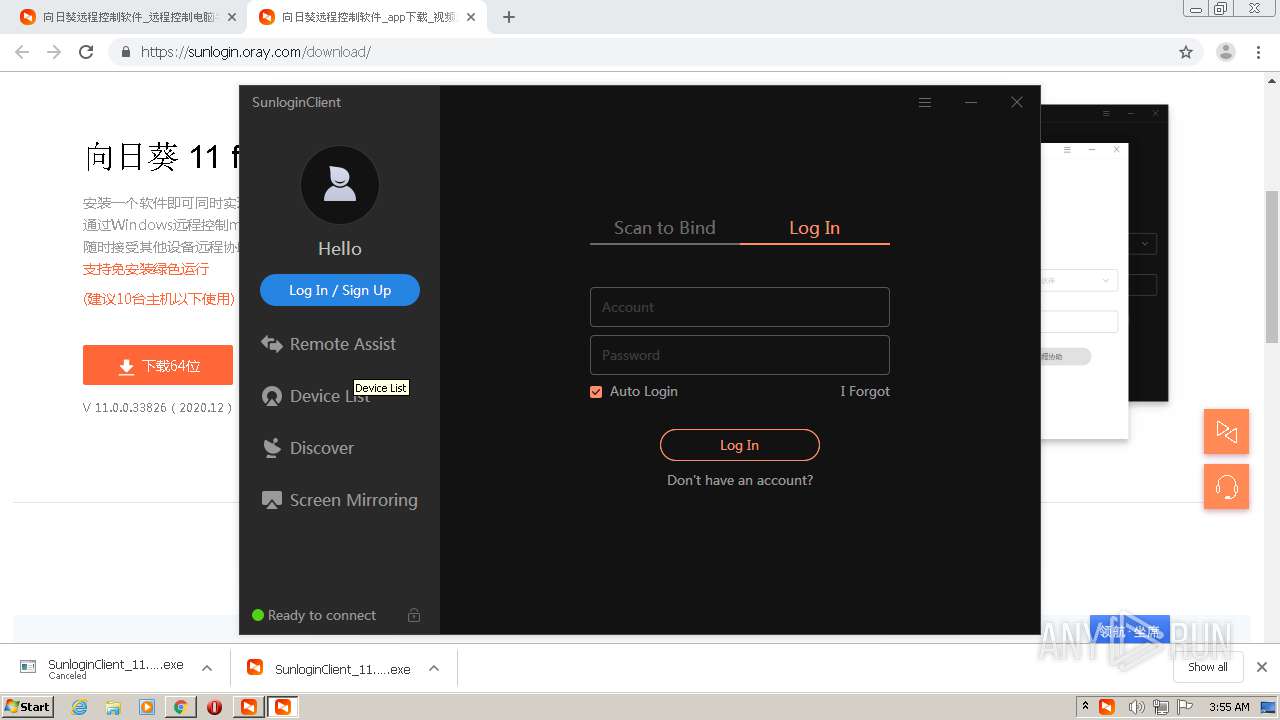Show hidden system tray icons

pos(1085,707)
